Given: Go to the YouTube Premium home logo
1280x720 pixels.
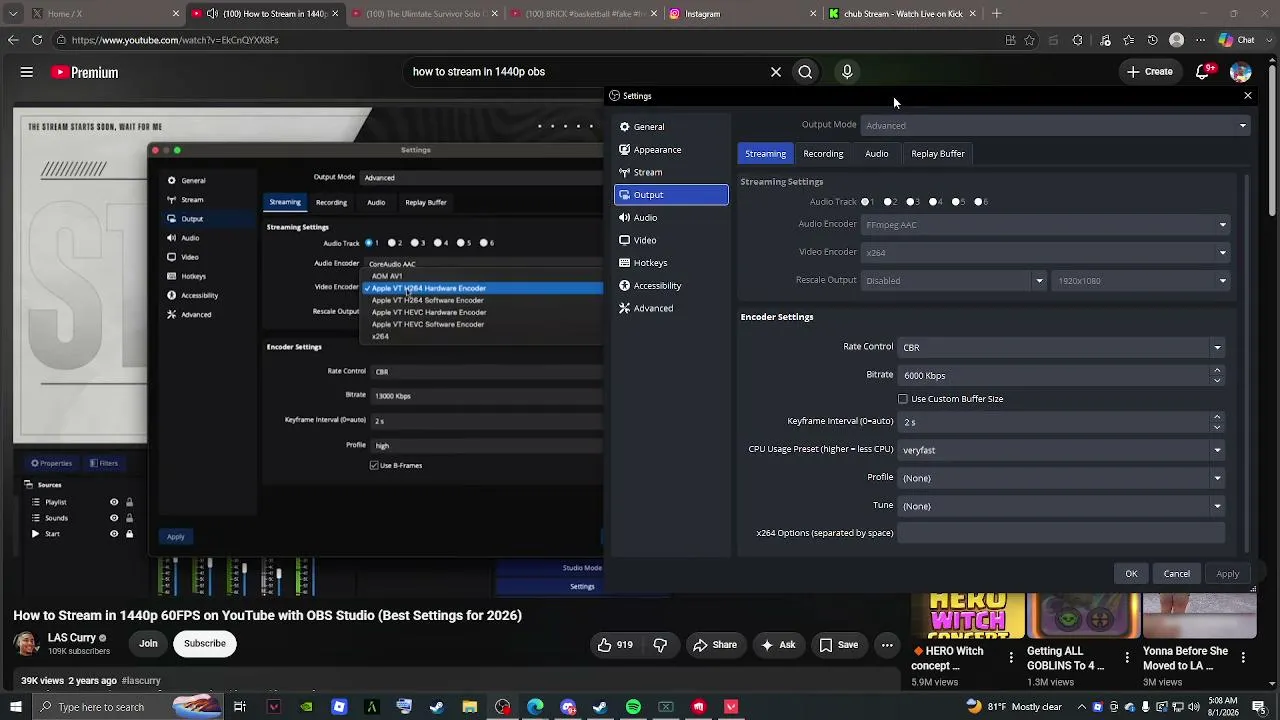Looking at the screenshot, I should (85, 72).
